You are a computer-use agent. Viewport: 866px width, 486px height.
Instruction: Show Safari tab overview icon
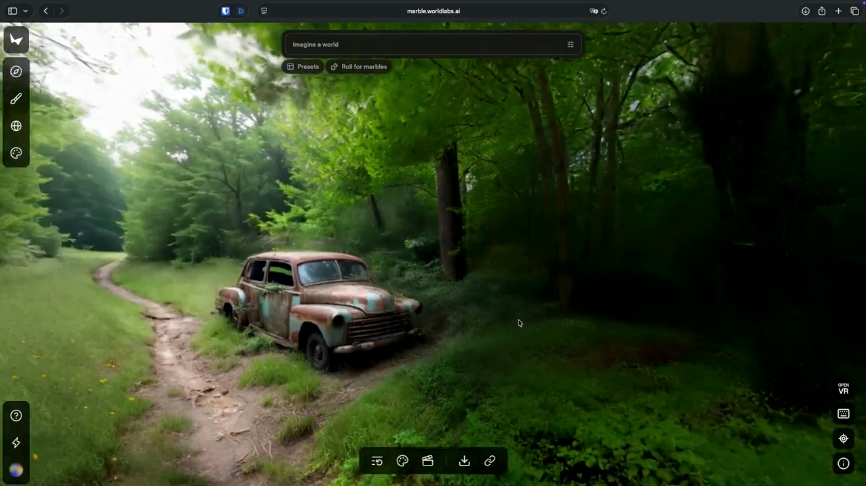855,11
